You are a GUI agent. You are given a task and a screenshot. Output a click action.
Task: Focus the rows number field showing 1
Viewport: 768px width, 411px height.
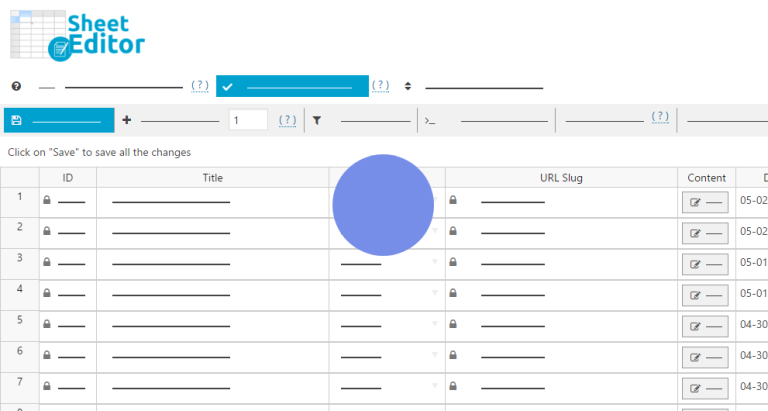pos(248,120)
